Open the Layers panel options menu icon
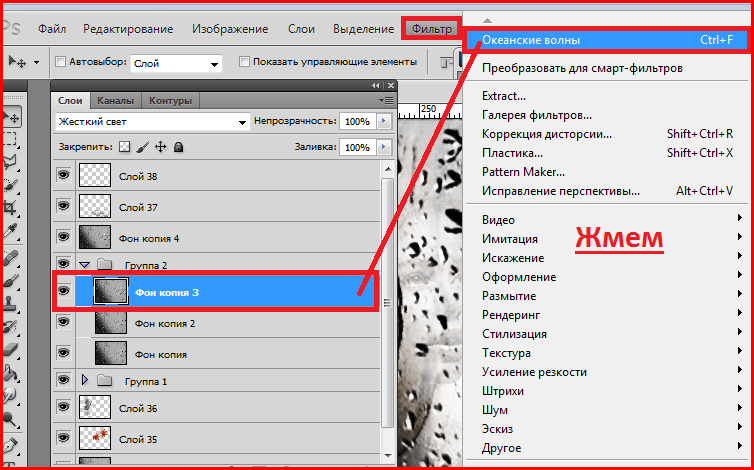 tap(386, 101)
